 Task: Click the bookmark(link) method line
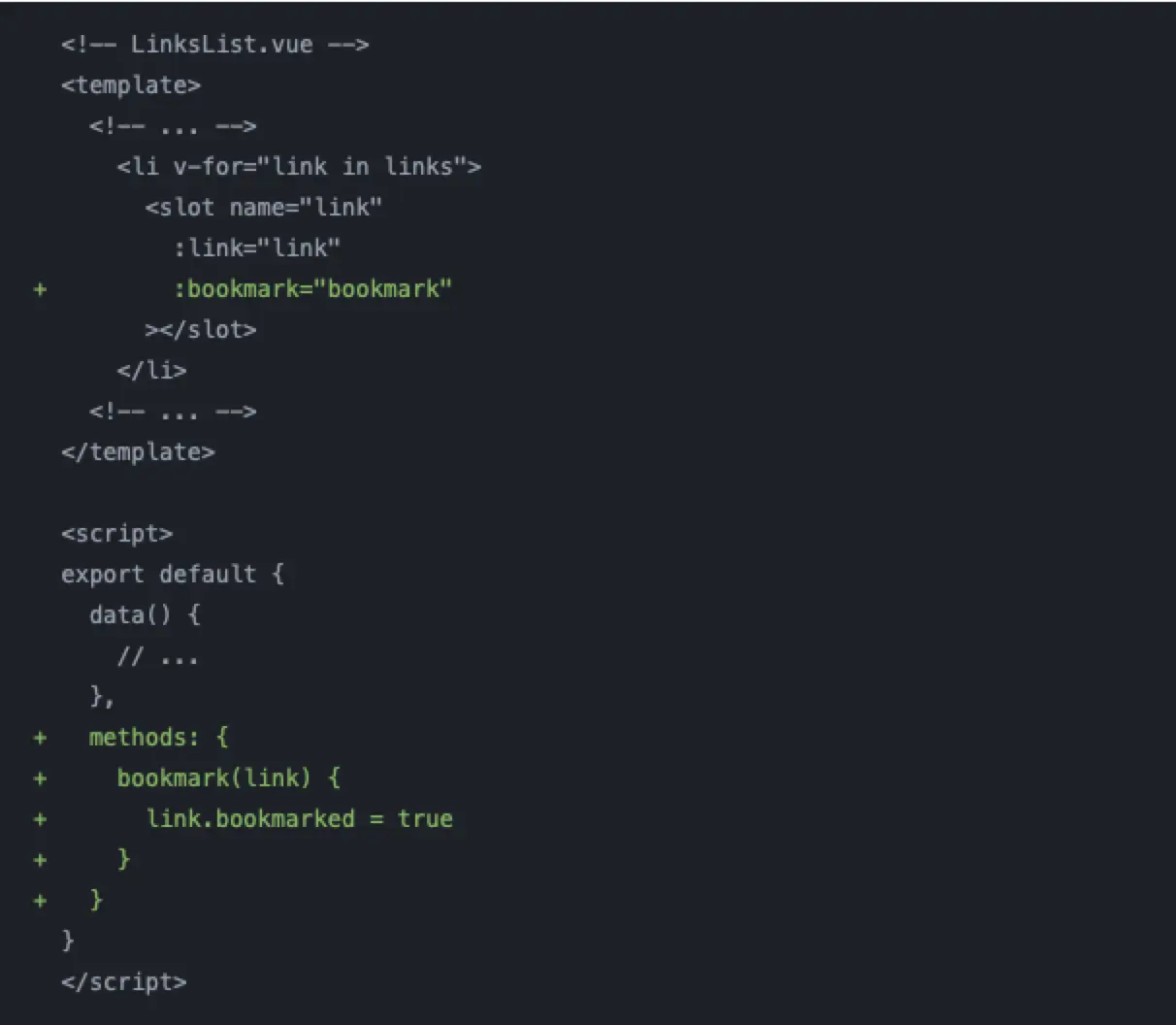click(x=229, y=778)
